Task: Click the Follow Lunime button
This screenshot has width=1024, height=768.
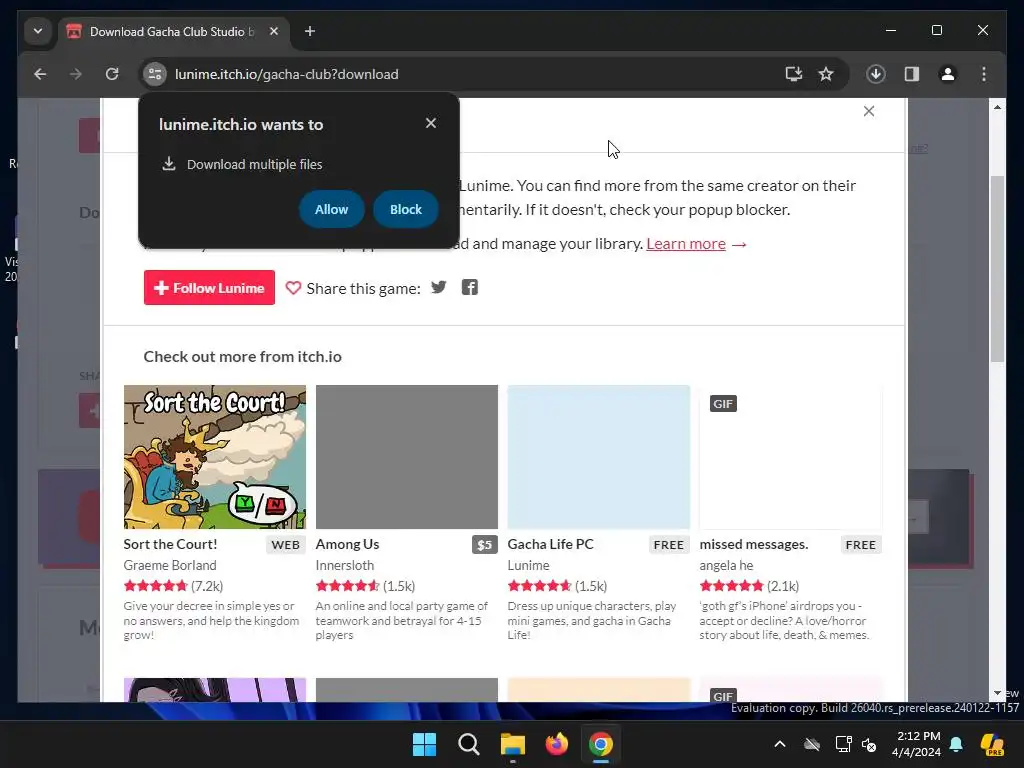Action: (x=209, y=287)
